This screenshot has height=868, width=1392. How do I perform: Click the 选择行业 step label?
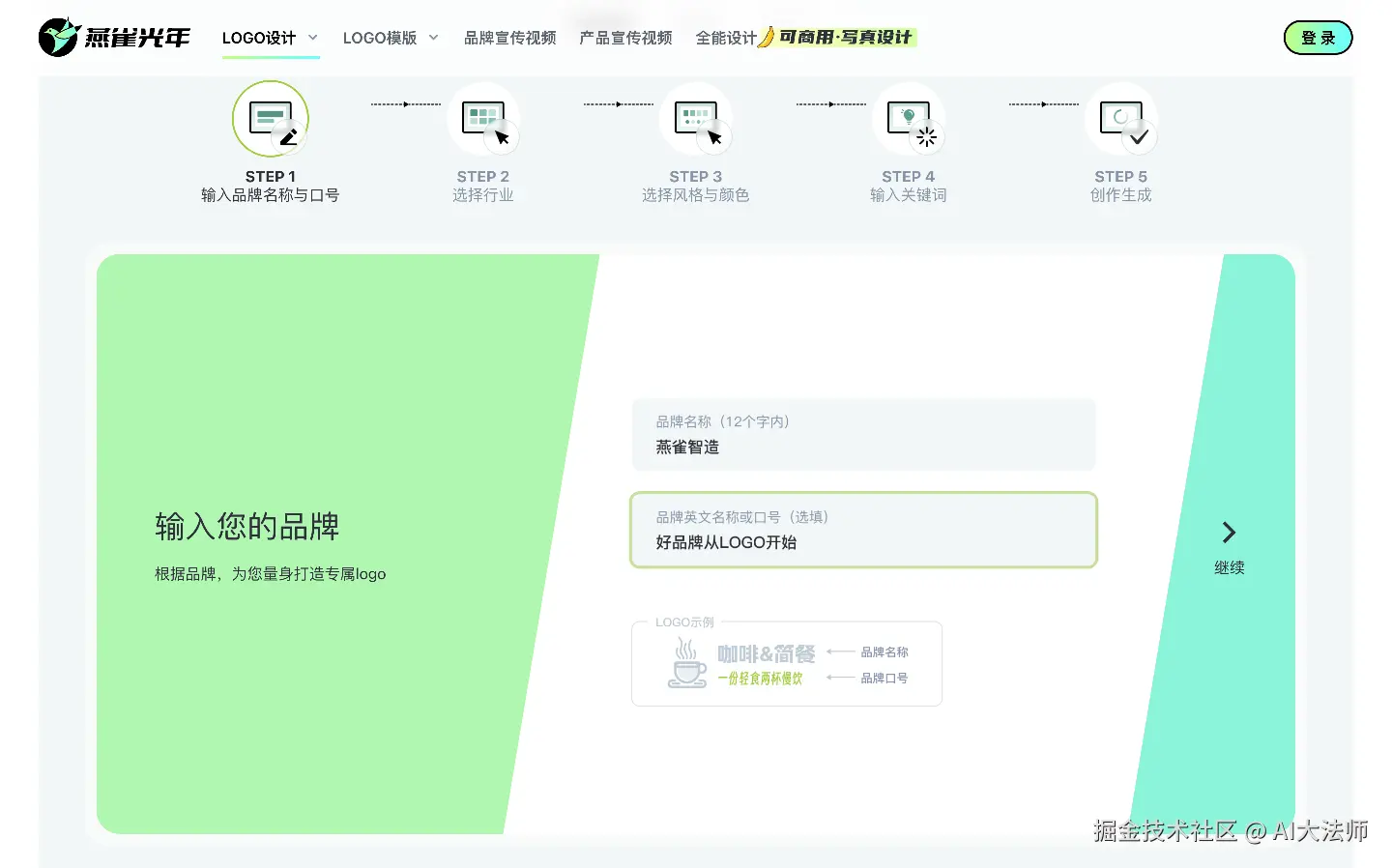point(483,195)
